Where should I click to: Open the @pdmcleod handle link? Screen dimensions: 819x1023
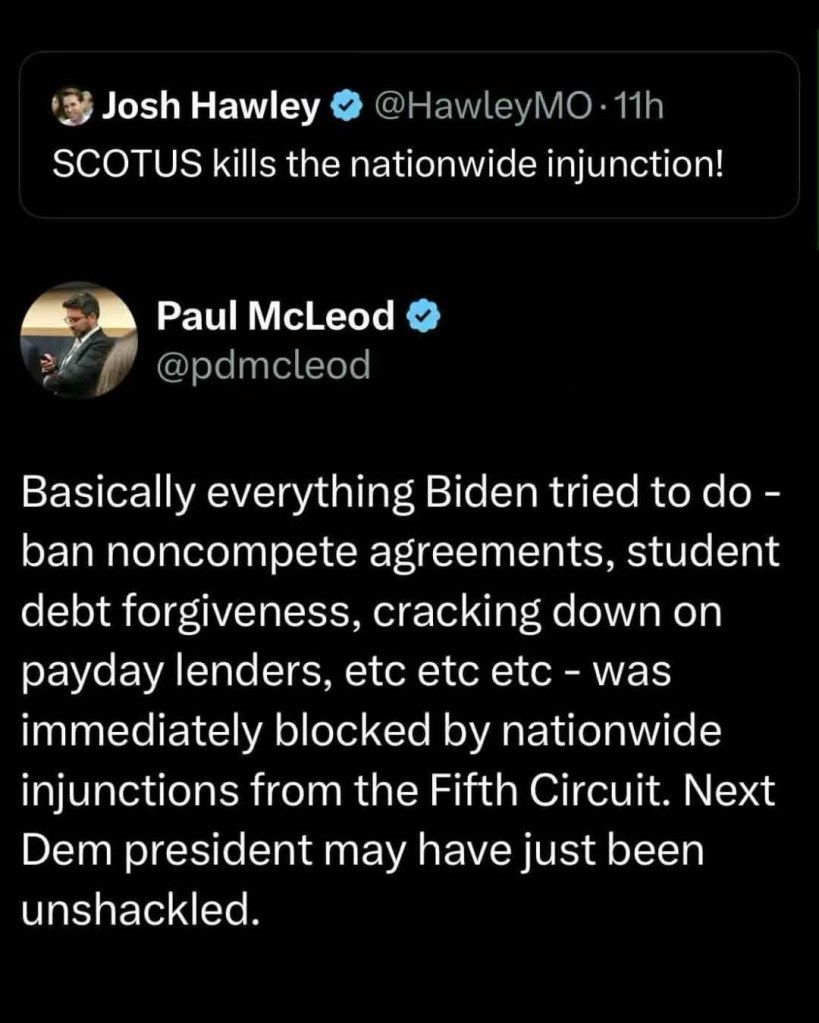264,365
